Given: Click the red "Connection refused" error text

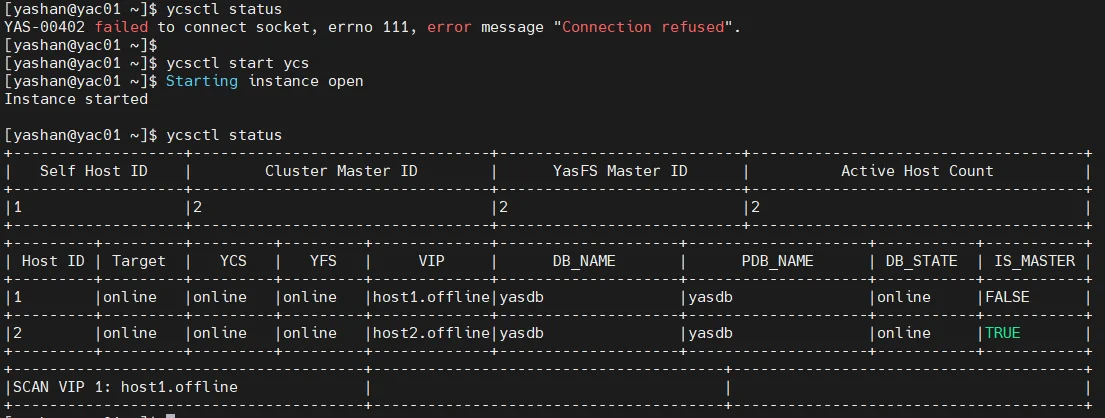Looking at the screenshot, I should pyautogui.click(x=643, y=27).
